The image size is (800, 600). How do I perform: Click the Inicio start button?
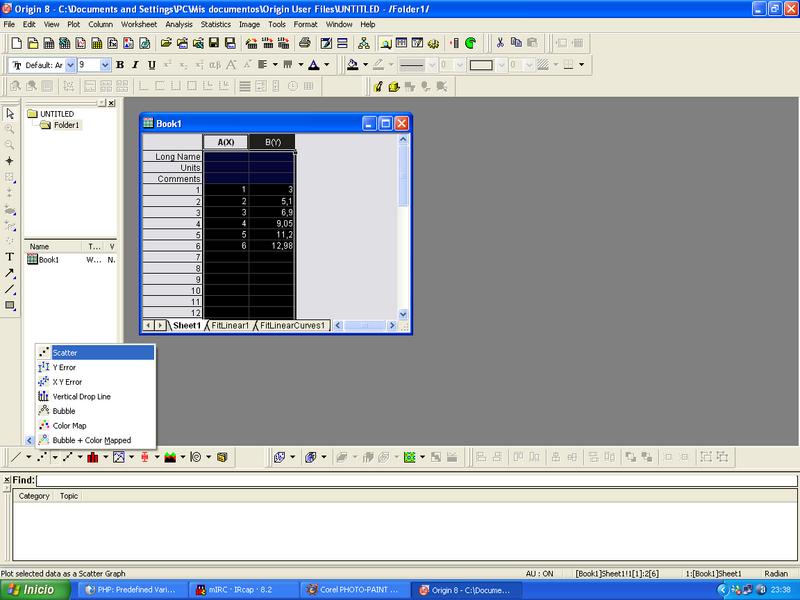click(36, 589)
